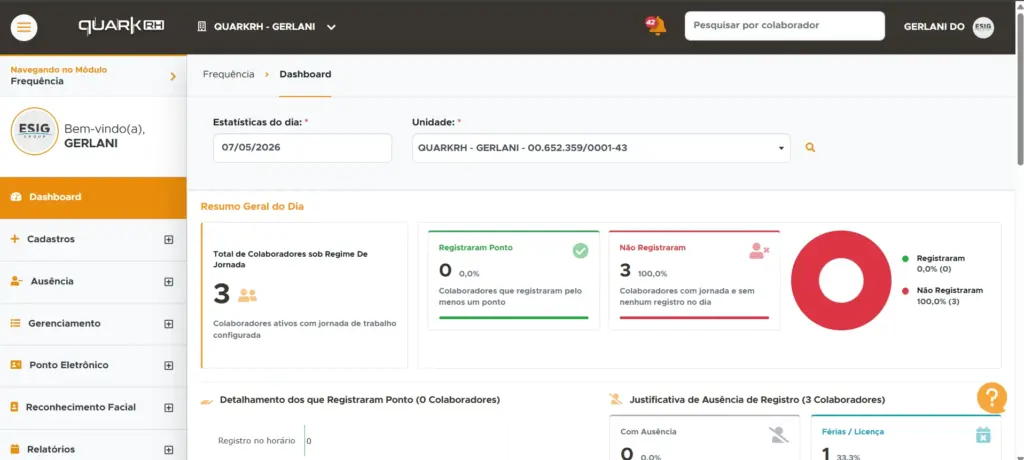Image resolution: width=1024 pixels, height=460 pixels.
Task: Open the orange help question mark button
Action: pyautogui.click(x=991, y=397)
